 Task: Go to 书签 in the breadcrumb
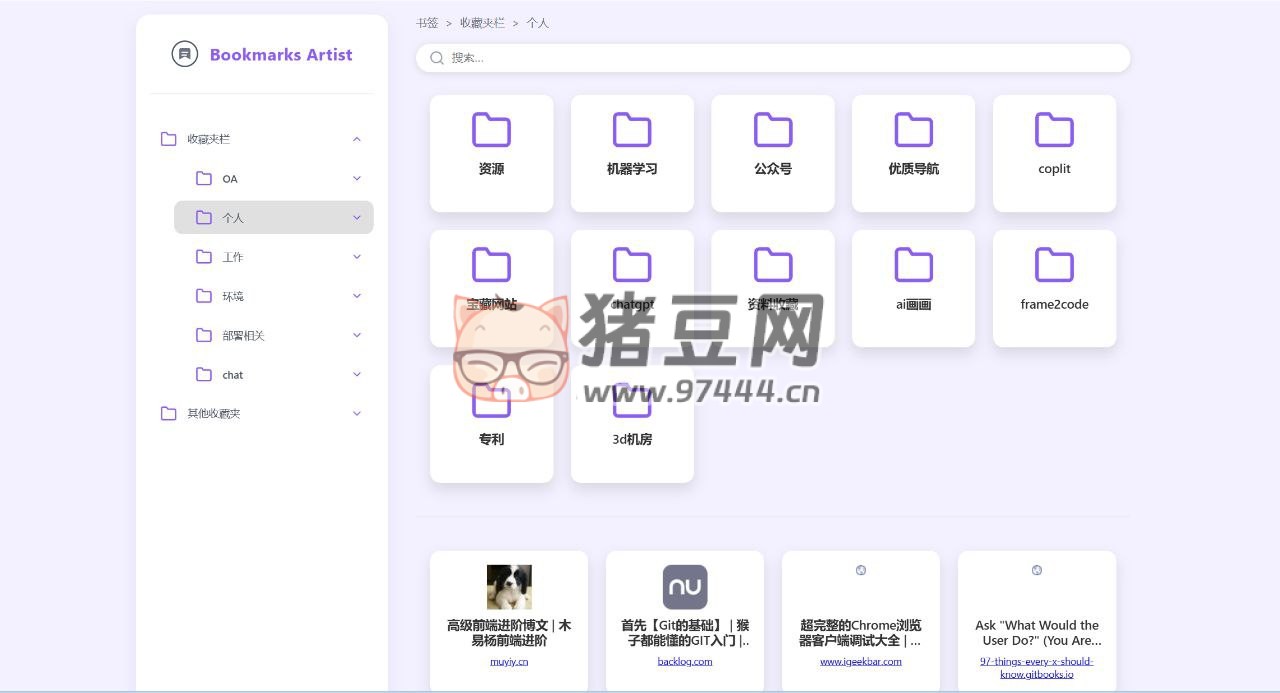(427, 23)
